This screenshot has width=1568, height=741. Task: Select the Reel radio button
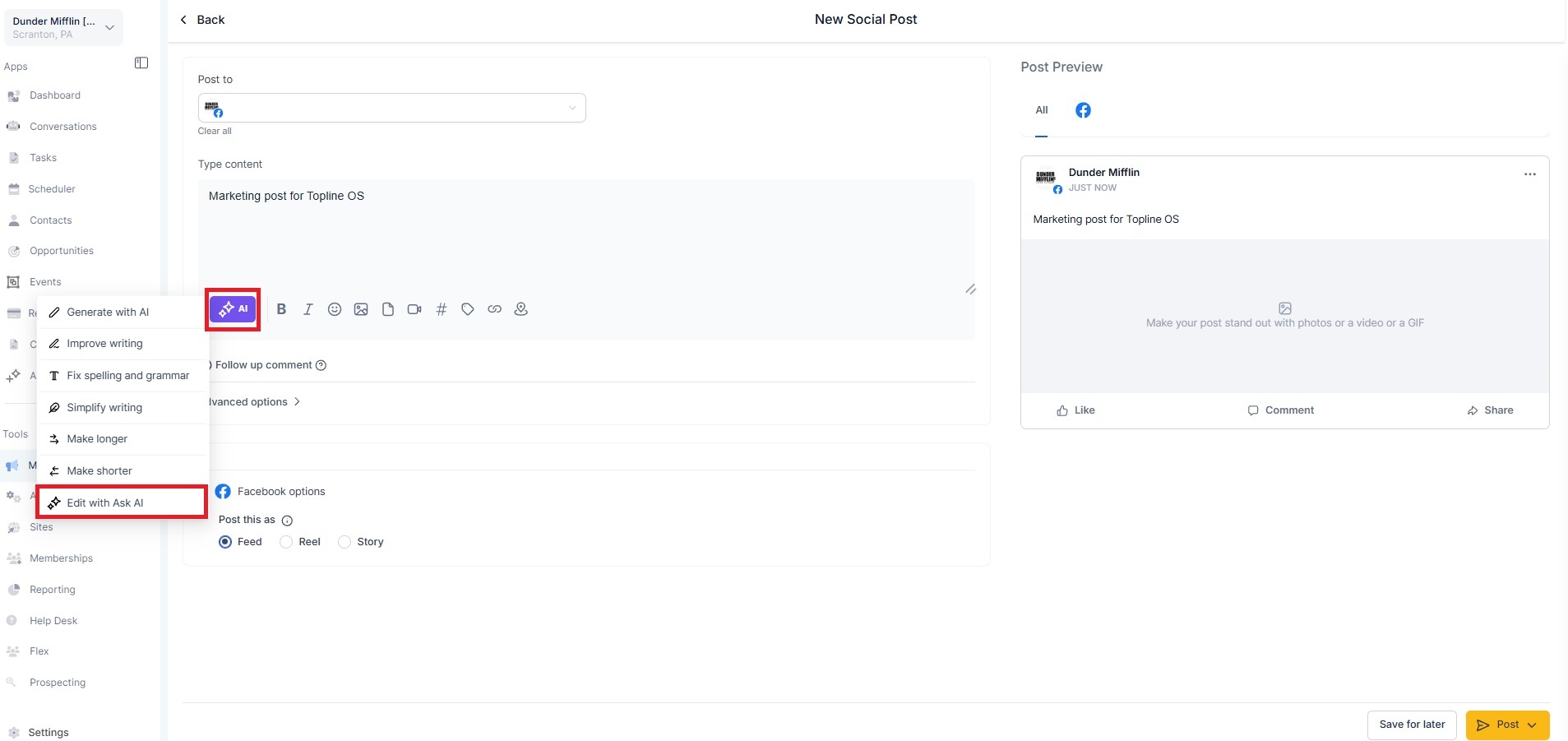286,542
